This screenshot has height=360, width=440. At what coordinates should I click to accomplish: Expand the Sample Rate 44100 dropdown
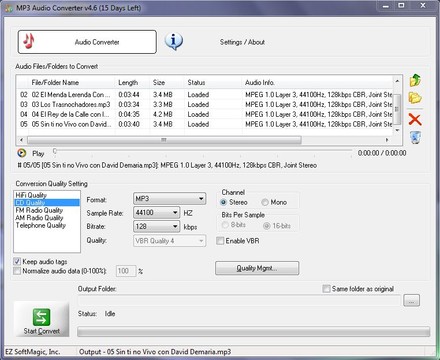[x=157, y=213]
